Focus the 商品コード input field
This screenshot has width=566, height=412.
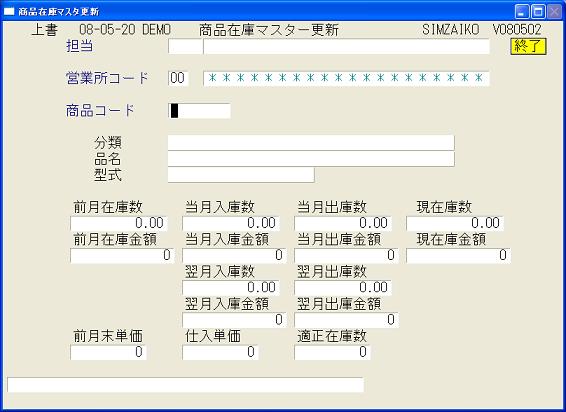[x=199, y=110]
